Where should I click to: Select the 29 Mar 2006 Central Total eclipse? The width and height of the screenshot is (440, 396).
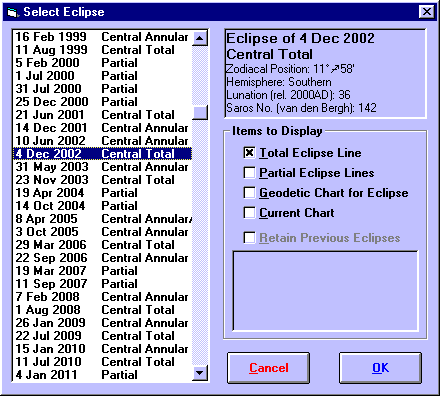click(x=102, y=245)
